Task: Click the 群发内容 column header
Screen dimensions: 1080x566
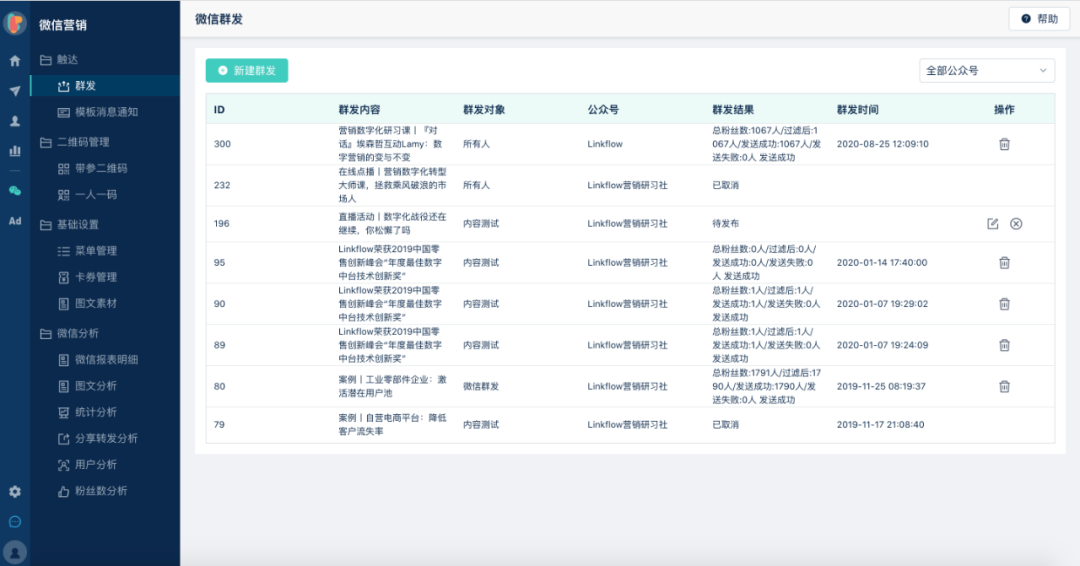Action: point(359,109)
